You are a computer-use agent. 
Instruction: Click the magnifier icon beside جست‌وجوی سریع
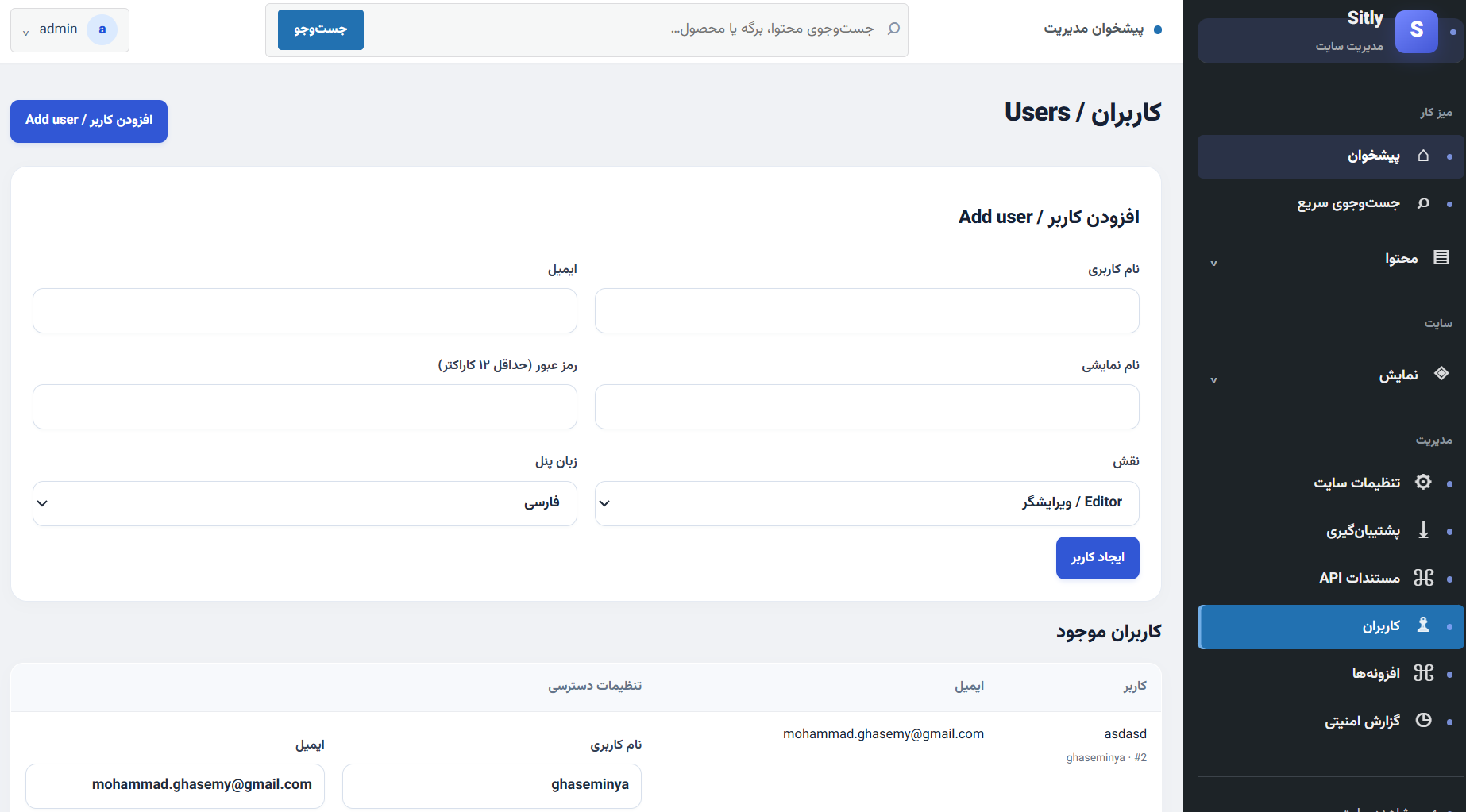tap(1423, 204)
